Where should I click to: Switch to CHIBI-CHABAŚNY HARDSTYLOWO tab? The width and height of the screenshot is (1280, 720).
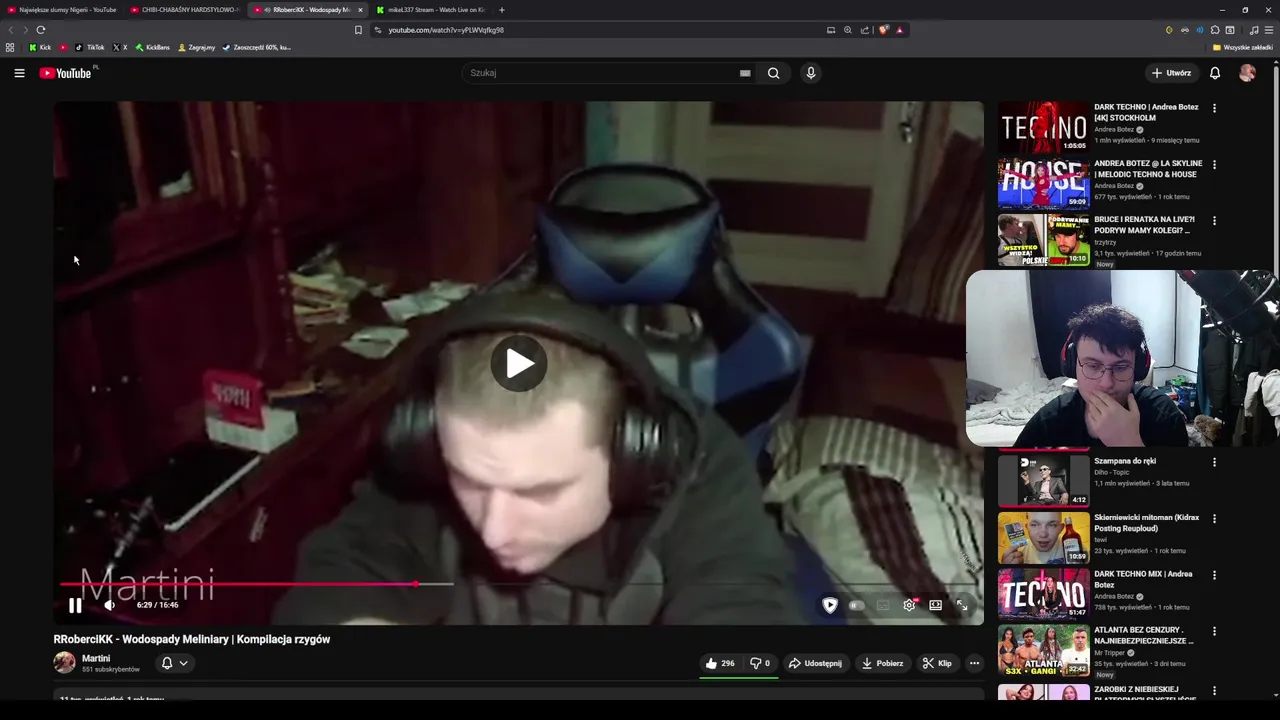pyautogui.click(x=184, y=10)
